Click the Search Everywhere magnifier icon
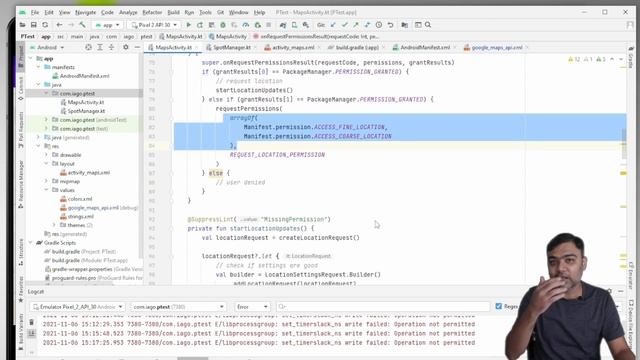This screenshot has height=360, width=640. (x=428, y=25)
